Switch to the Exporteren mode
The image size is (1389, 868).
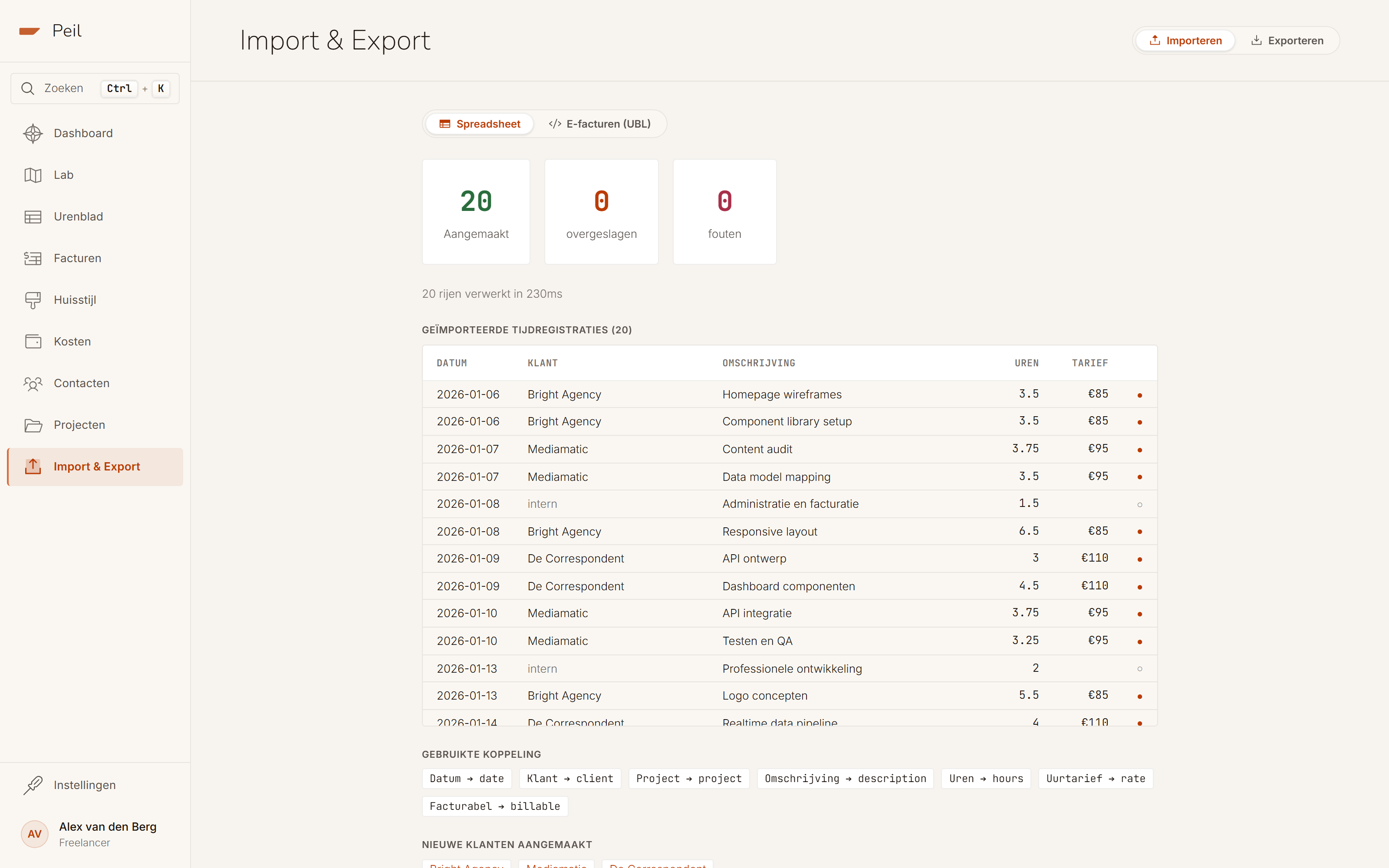pos(1287,41)
